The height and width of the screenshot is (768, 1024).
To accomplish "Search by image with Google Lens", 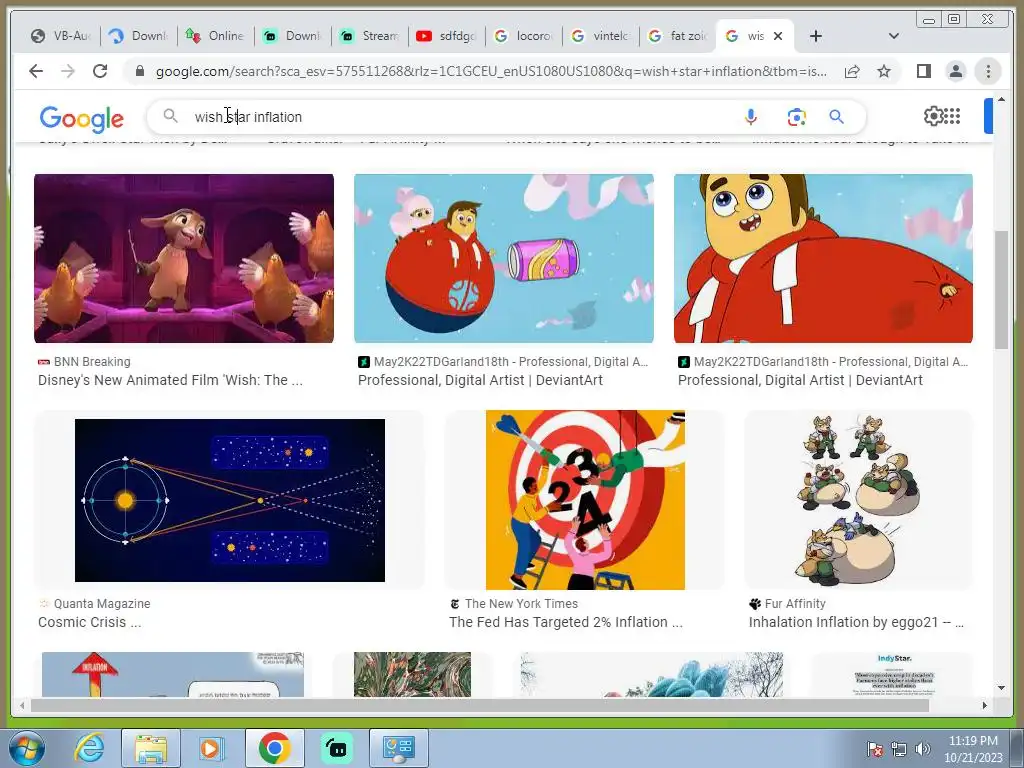I will (x=796, y=117).
